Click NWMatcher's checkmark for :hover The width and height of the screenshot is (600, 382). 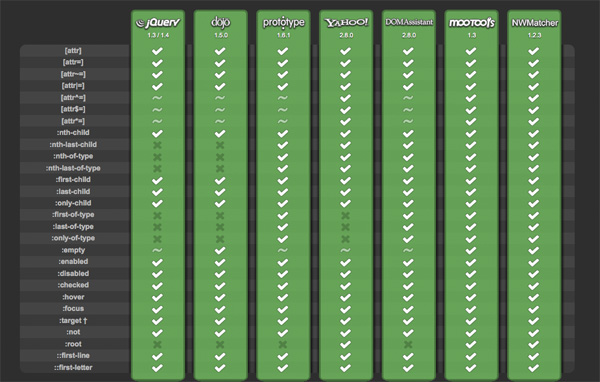(x=533, y=297)
